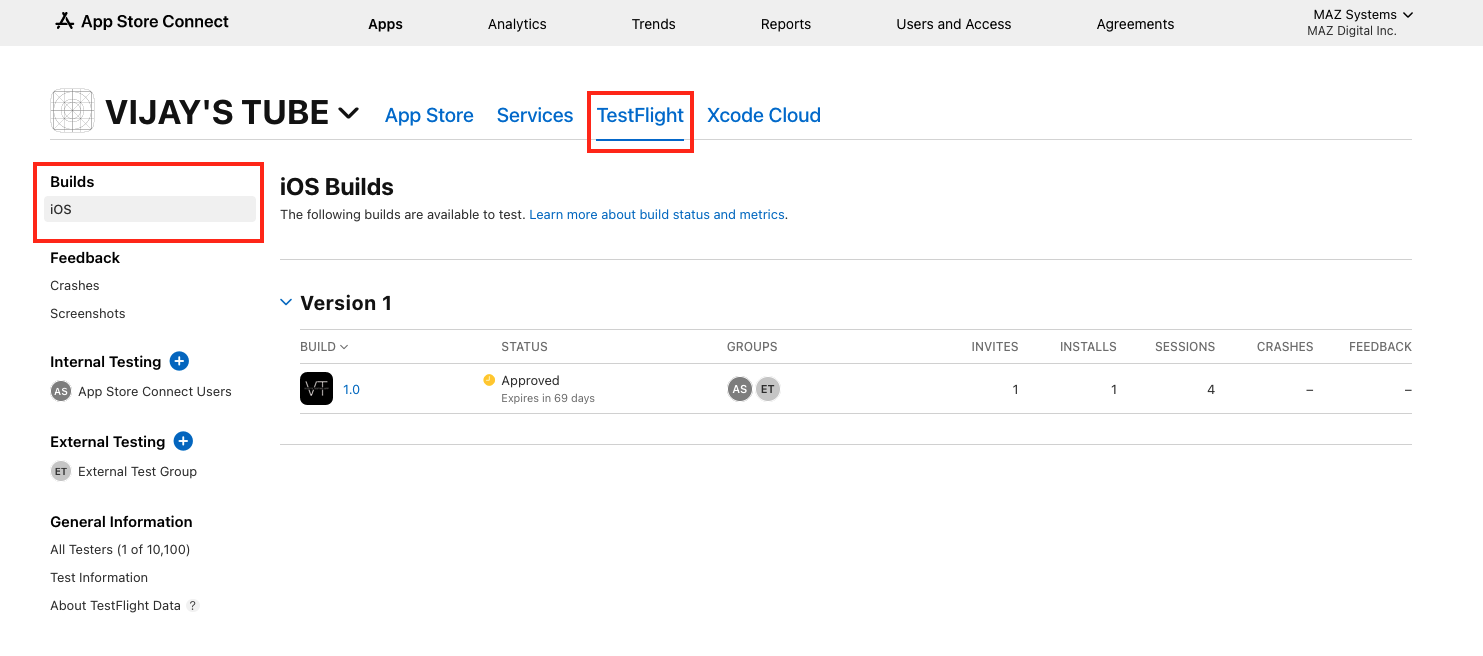Open build 1.0 link
The image size is (1483, 656).
click(351, 390)
